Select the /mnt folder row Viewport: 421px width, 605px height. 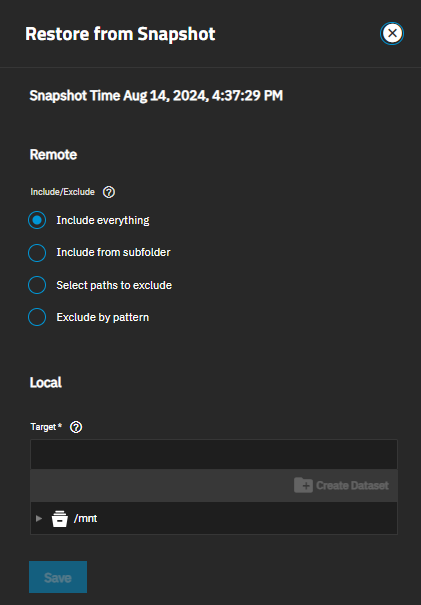coord(214,519)
